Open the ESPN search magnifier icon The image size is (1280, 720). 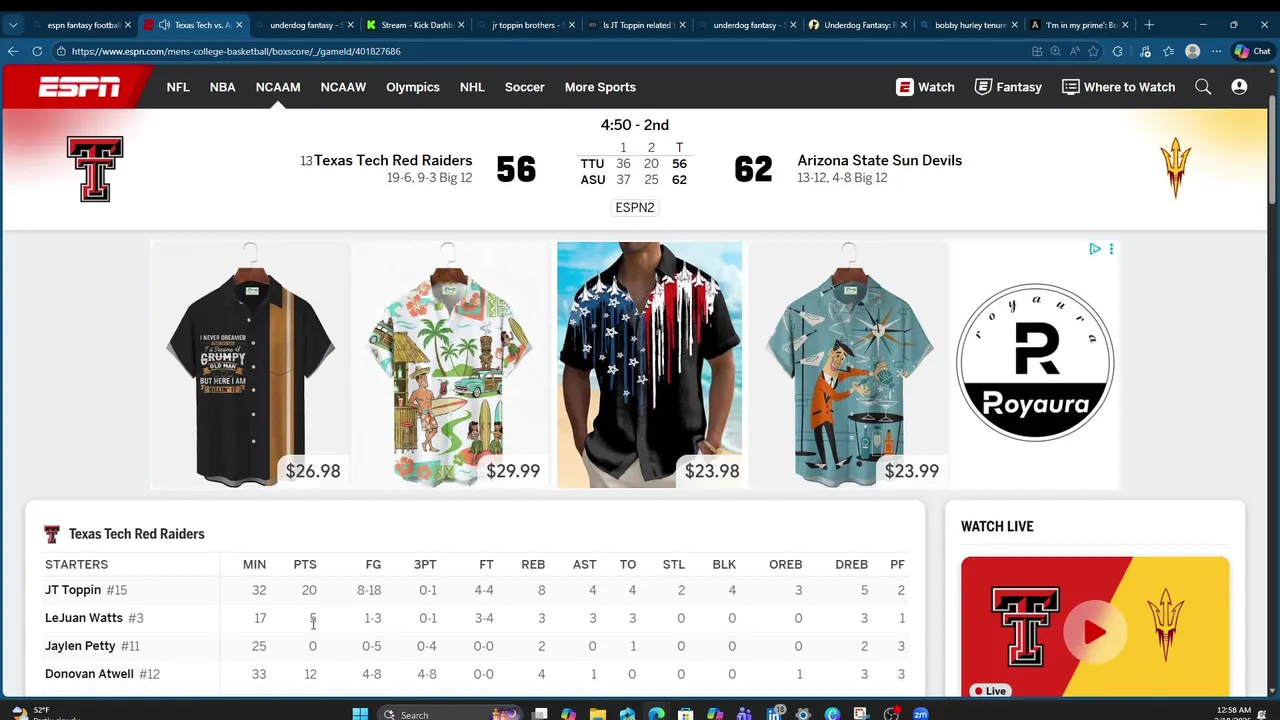[x=1203, y=87]
